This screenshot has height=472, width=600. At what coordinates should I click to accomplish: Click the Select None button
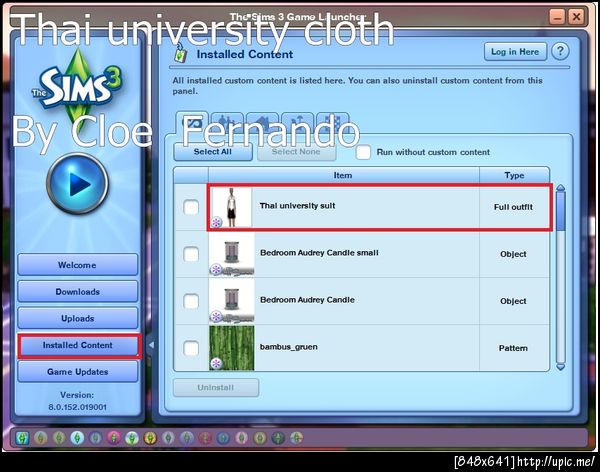pos(296,152)
